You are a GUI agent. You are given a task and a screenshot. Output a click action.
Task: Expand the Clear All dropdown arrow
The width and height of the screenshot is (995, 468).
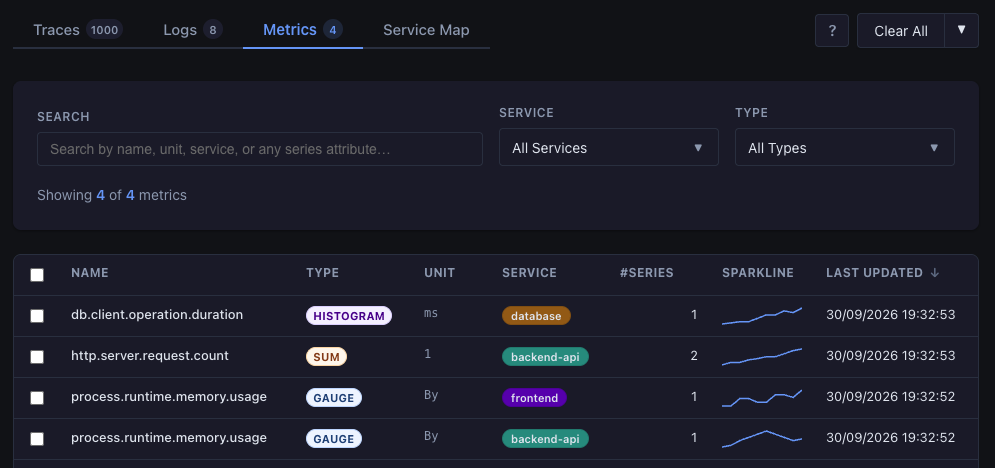(x=961, y=30)
